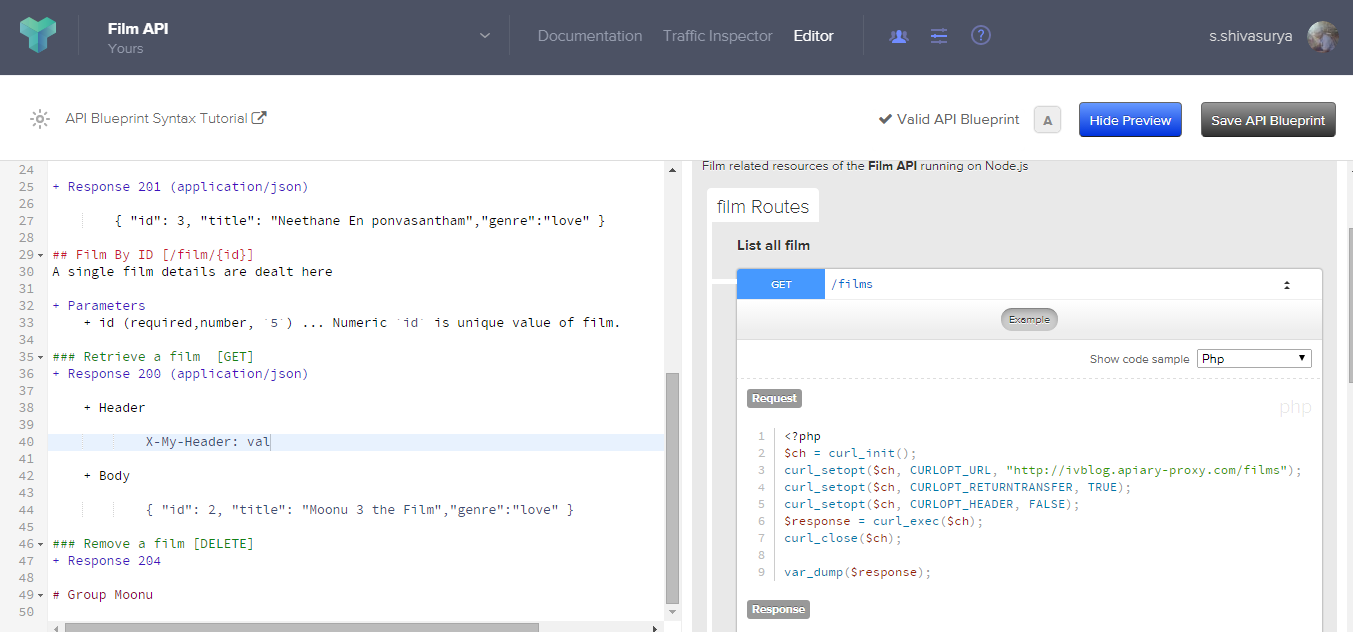
Task: Open the Film API project switcher chevron
Action: [x=485, y=36]
